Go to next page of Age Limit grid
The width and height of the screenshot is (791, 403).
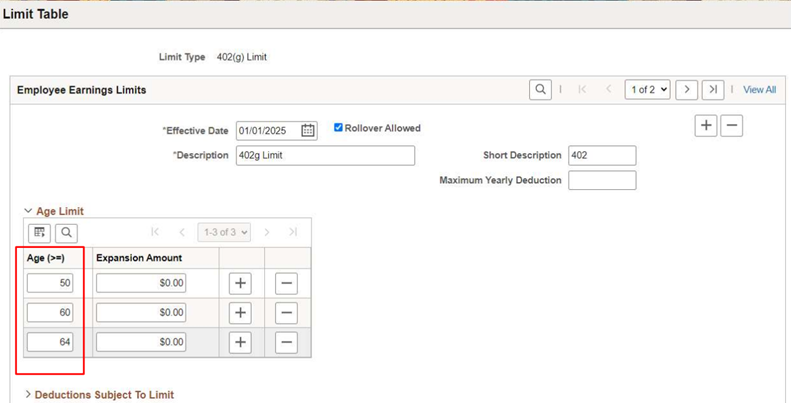(x=267, y=232)
